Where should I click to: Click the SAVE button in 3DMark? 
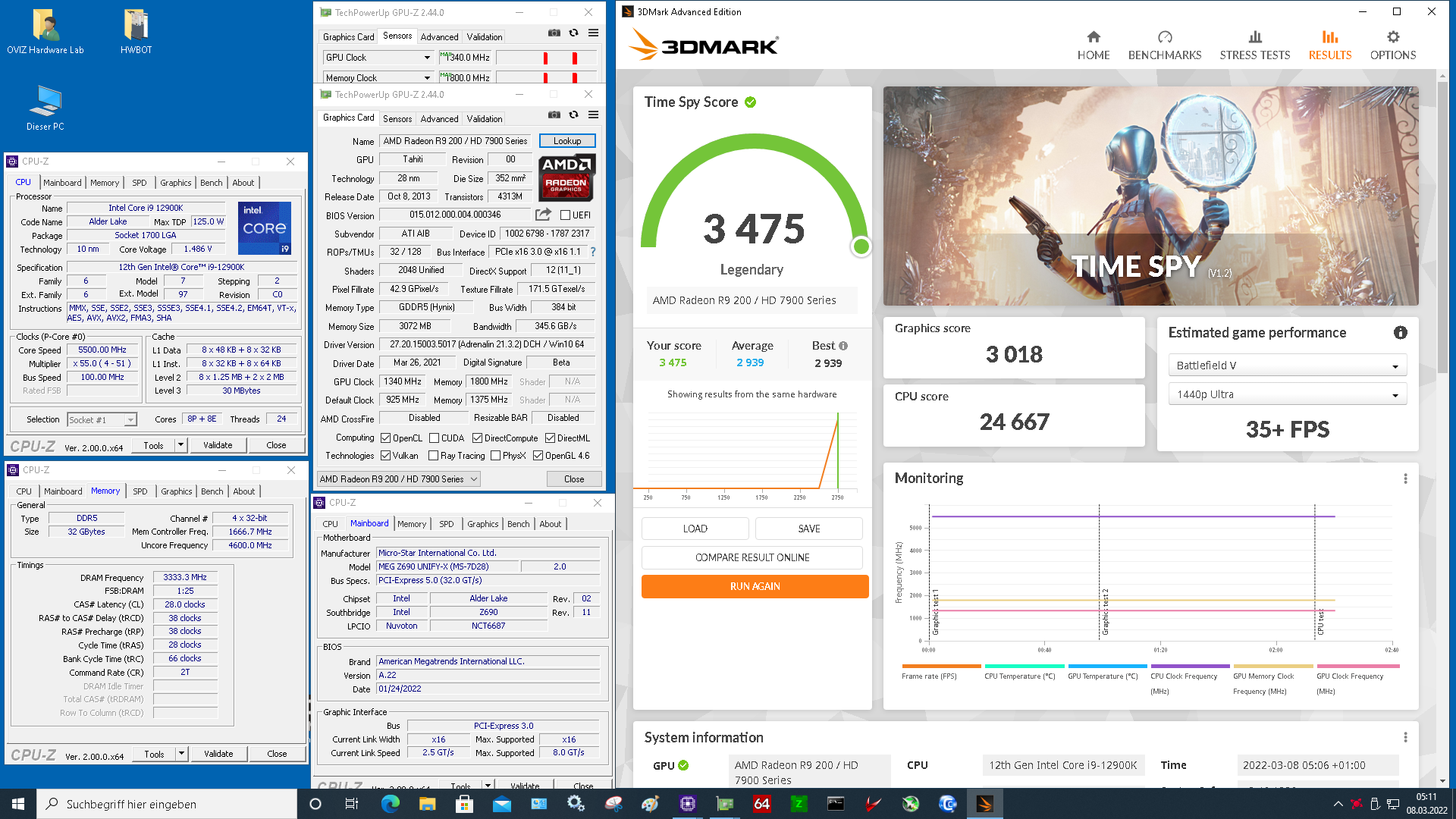809,529
